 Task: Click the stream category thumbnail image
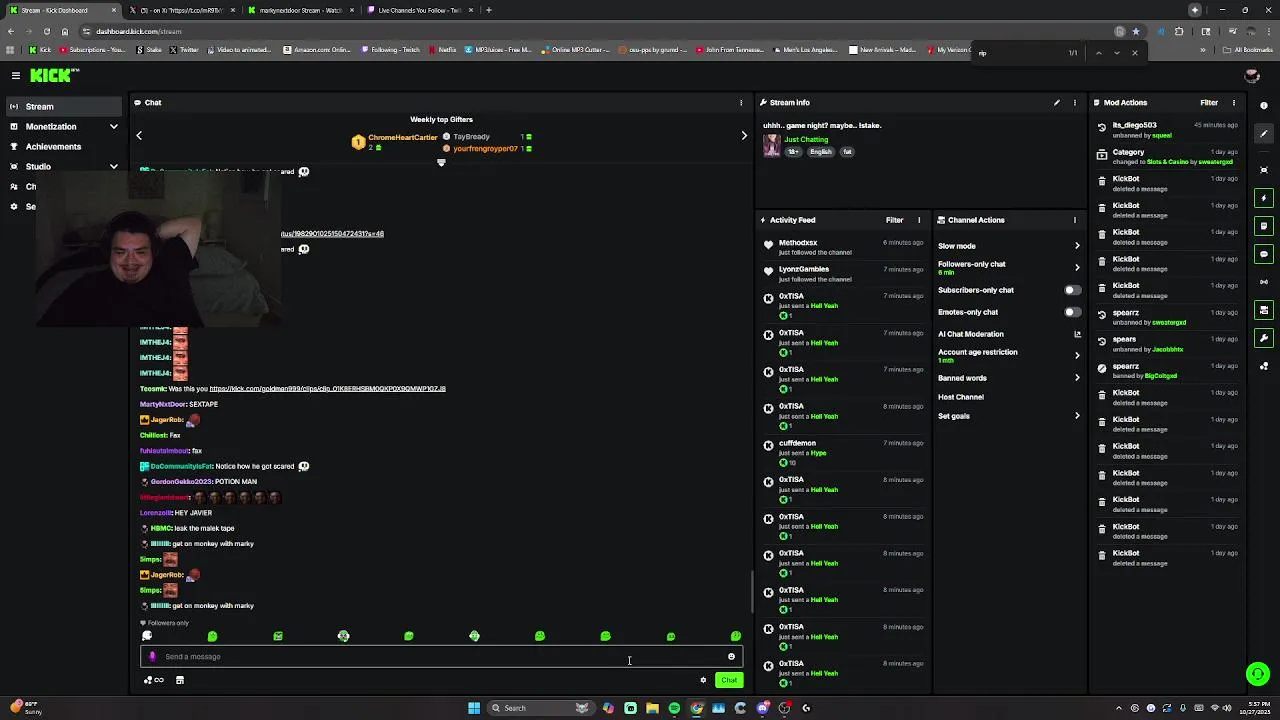click(771, 145)
